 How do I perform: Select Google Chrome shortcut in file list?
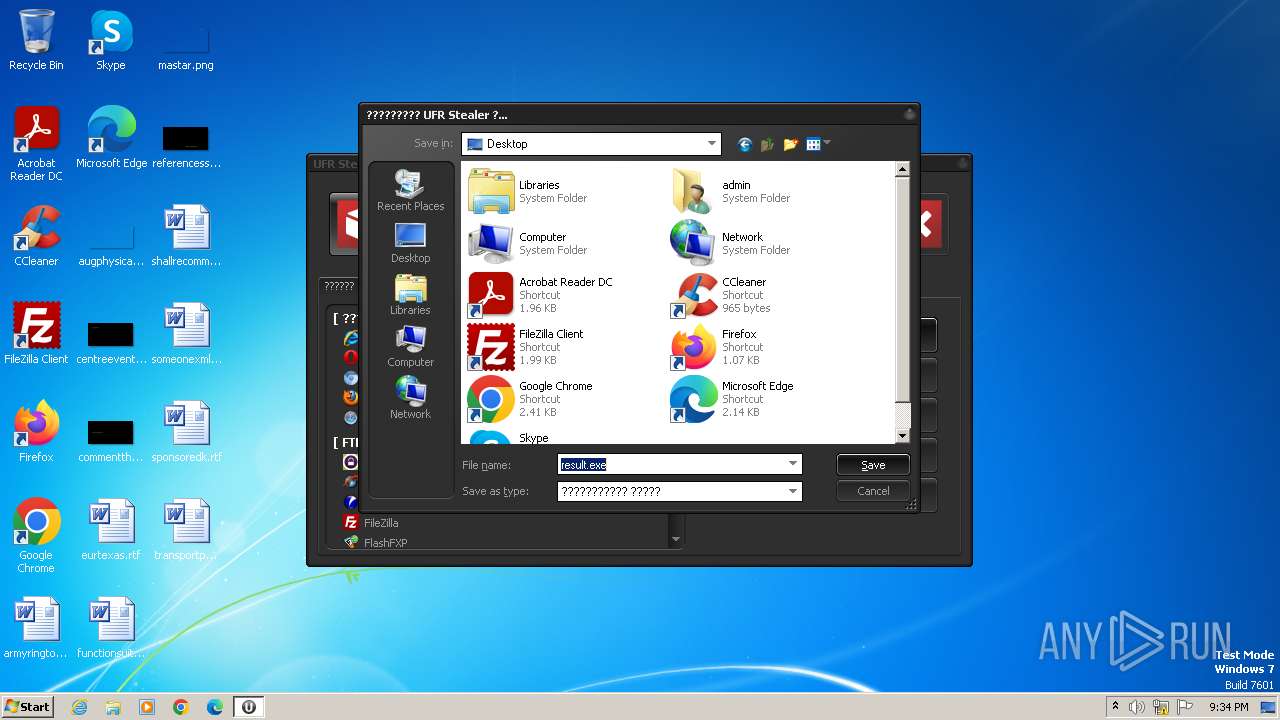pos(531,399)
